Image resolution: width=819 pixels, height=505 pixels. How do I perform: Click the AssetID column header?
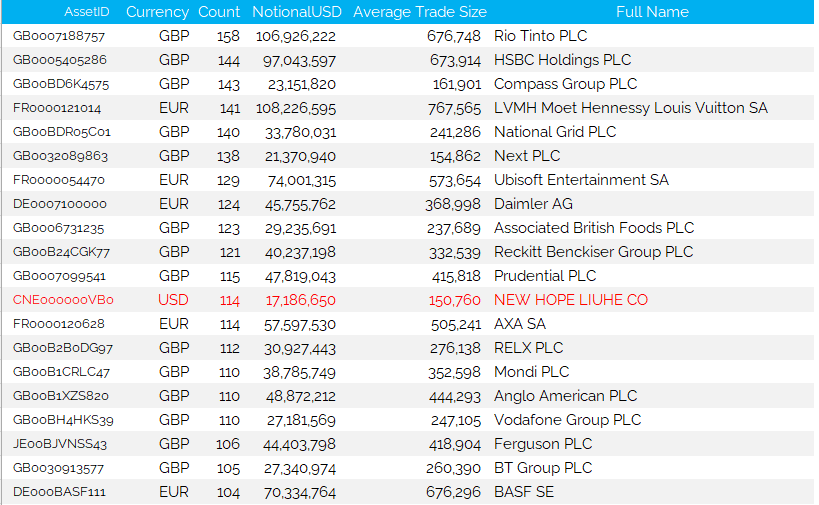(x=87, y=12)
